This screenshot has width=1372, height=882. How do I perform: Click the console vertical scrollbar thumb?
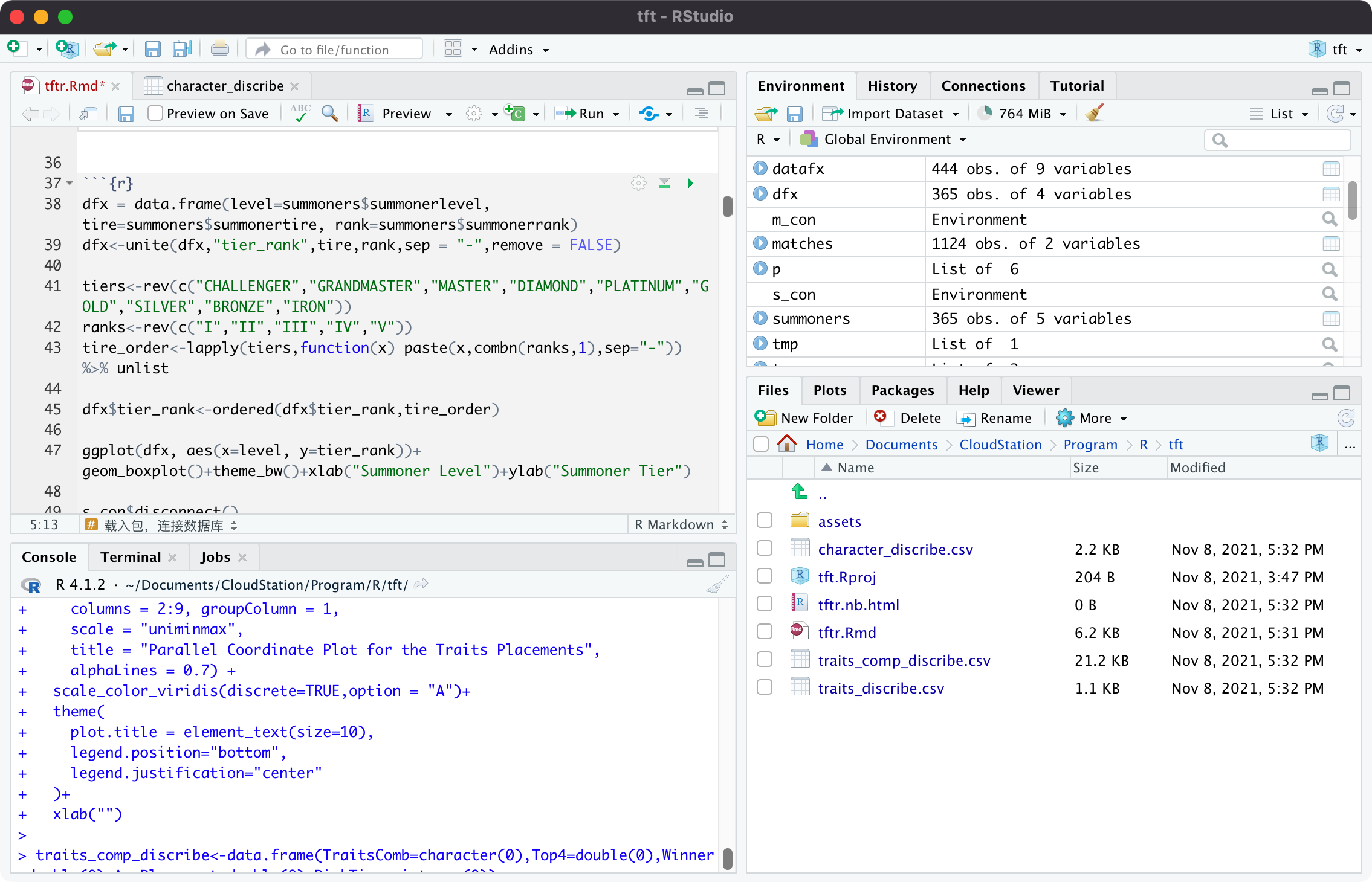tap(727, 858)
